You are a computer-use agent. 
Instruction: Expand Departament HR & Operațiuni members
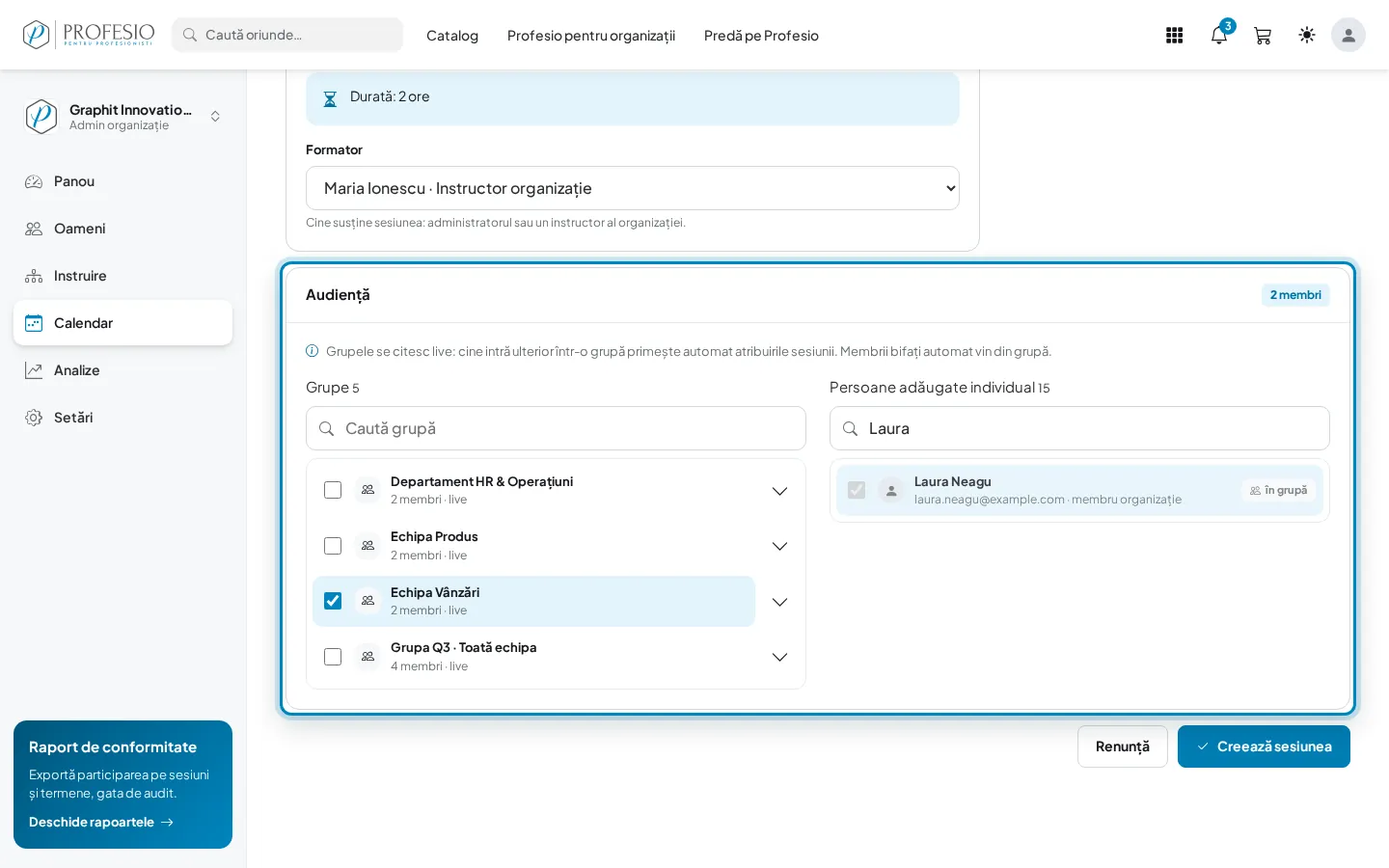click(779, 491)
